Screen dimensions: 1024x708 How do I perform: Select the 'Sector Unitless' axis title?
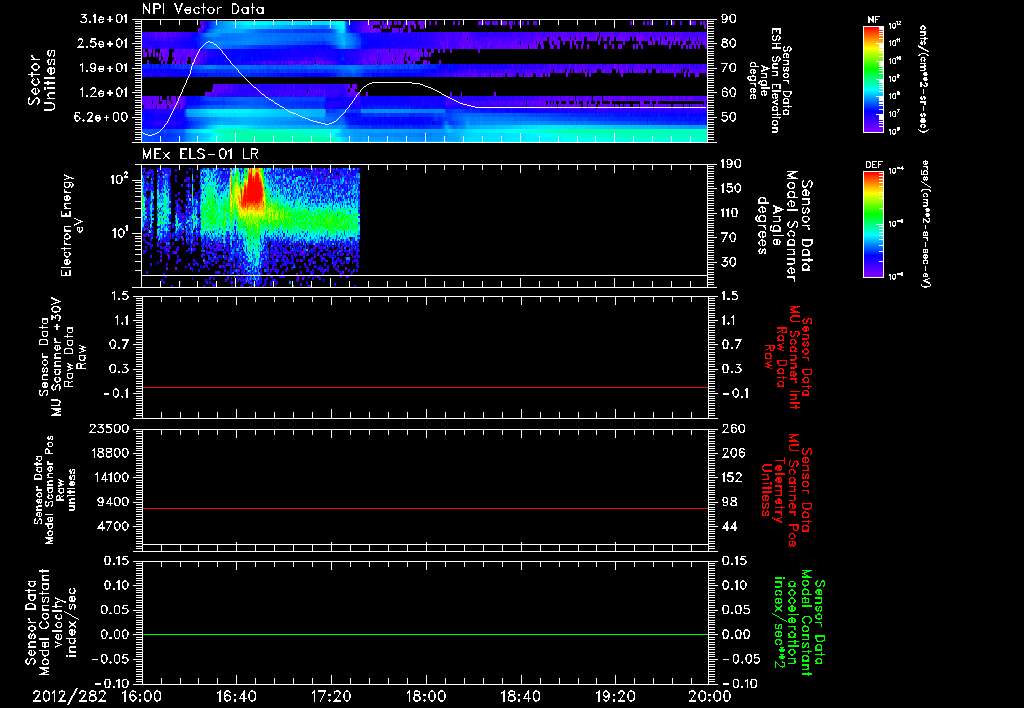pyautogui.click(x=42, y=80)
